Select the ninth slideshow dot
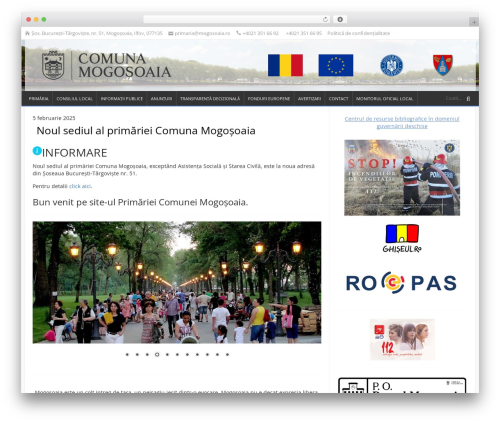Image resolution: width=500 pixels, height=423 pixels. pyautogui.click(x=207, y=354)
